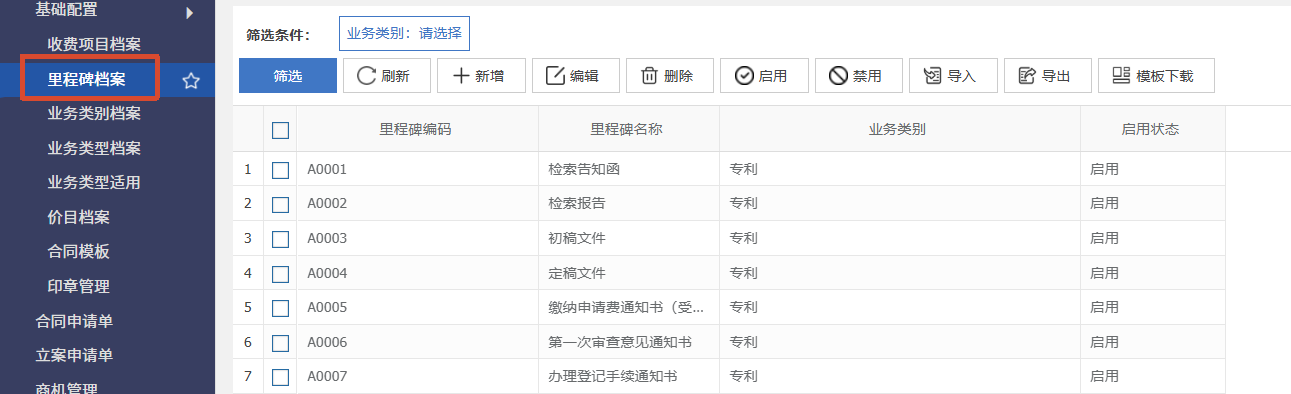Select 里程碑档案 menu item
This screenshot has height=394, width=1291.
click(86, 80)
